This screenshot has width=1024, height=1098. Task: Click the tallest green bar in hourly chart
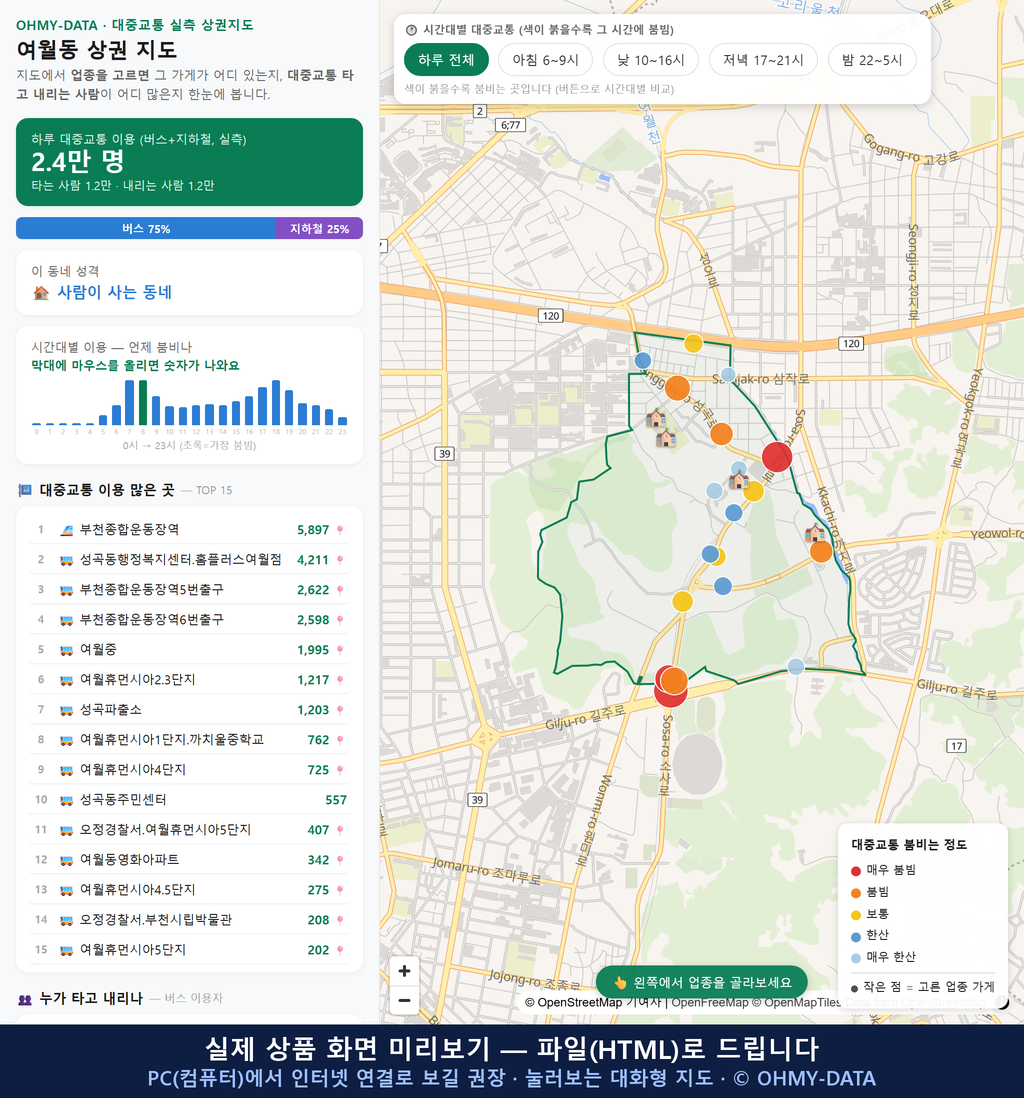[x=143, y=403]
